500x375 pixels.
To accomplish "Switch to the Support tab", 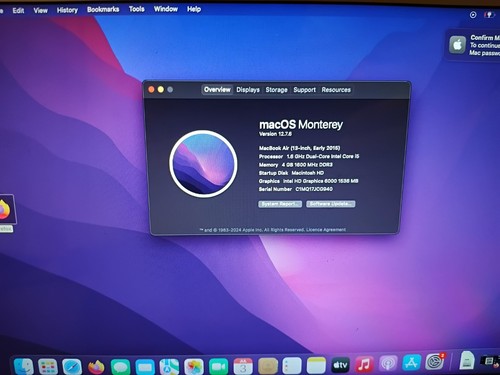I will pyautogui.click(x=304, y=90).
